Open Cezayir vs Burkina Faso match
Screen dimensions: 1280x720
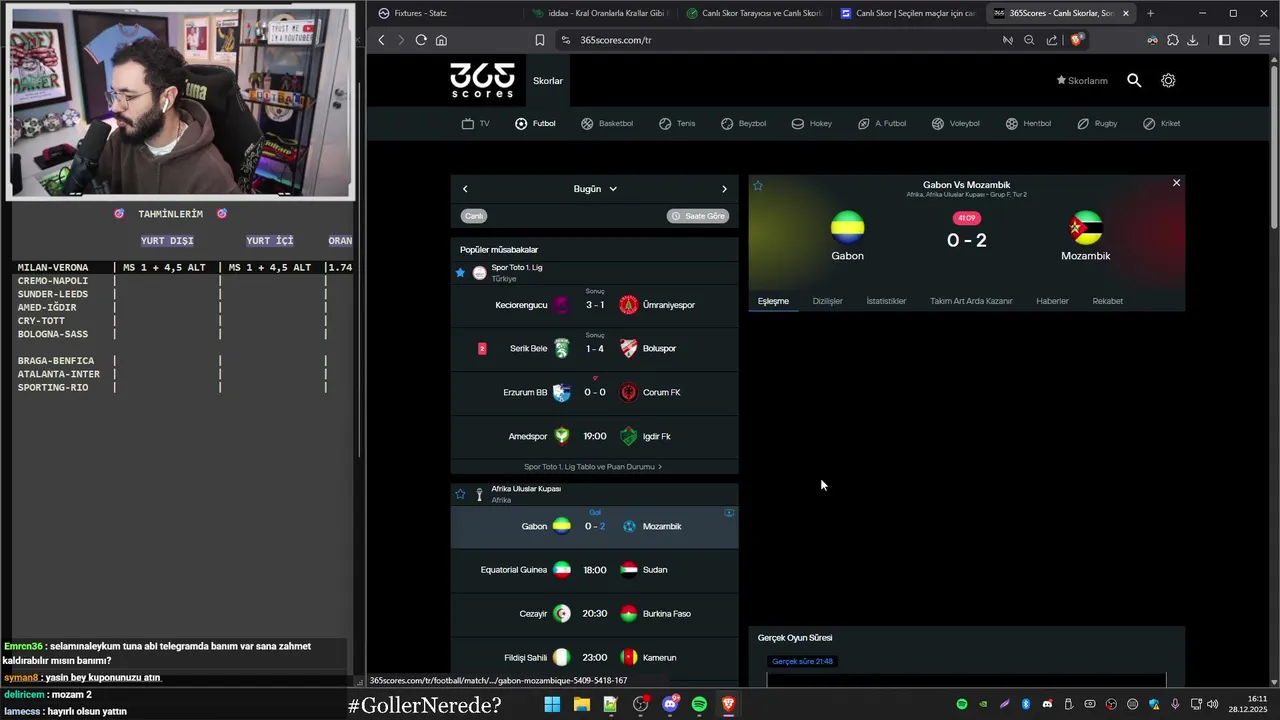(x=594, y=614)
